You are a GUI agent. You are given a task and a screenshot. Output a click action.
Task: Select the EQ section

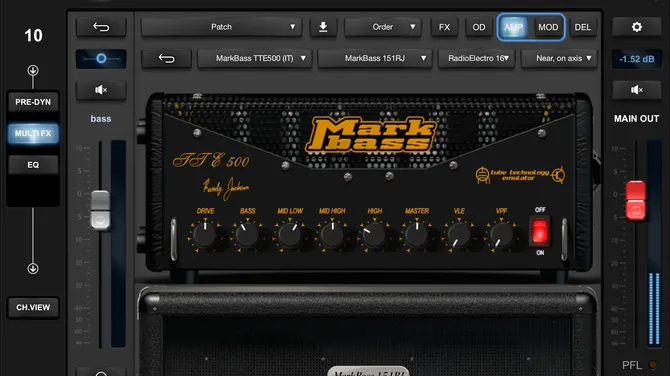point(33,165)
